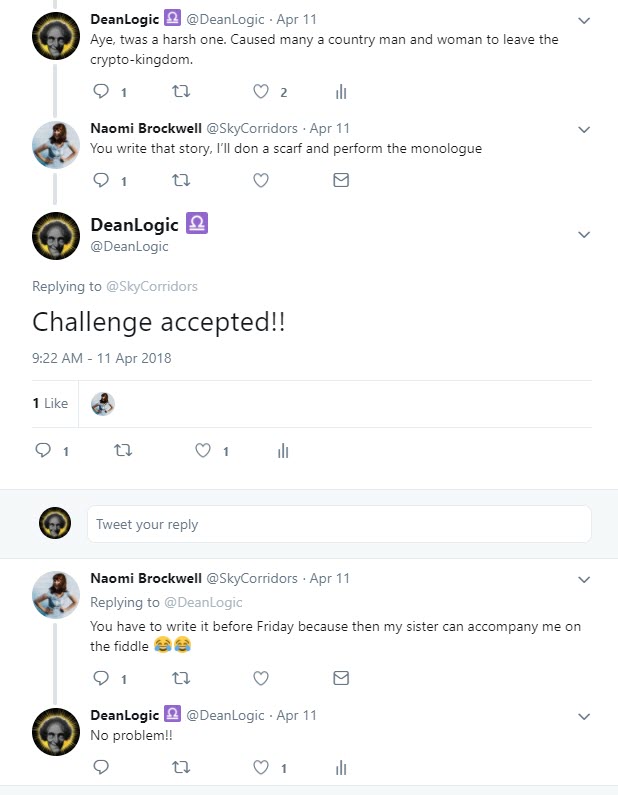
Task: View analytics for the "crypto-kingdom" tweet
Action: [341, 92]
